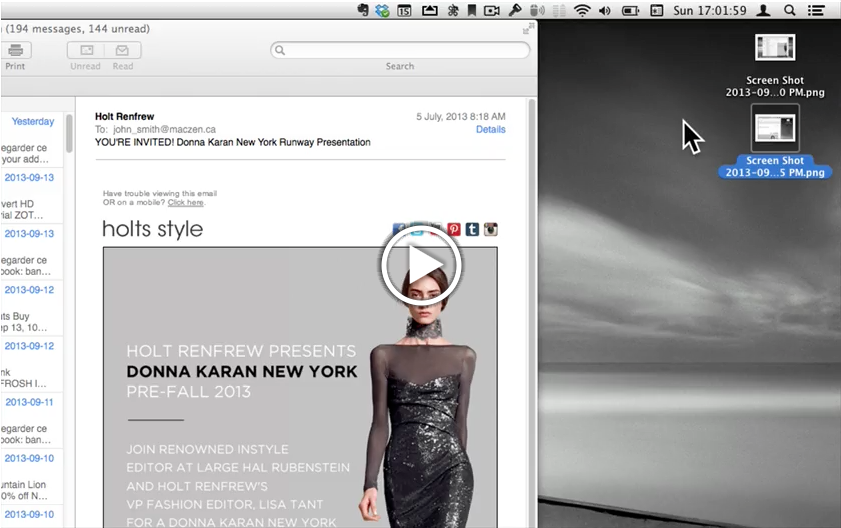
Task: Open the Pinterest icon in email
Action: pyautogui.click(x=454, y=230)
